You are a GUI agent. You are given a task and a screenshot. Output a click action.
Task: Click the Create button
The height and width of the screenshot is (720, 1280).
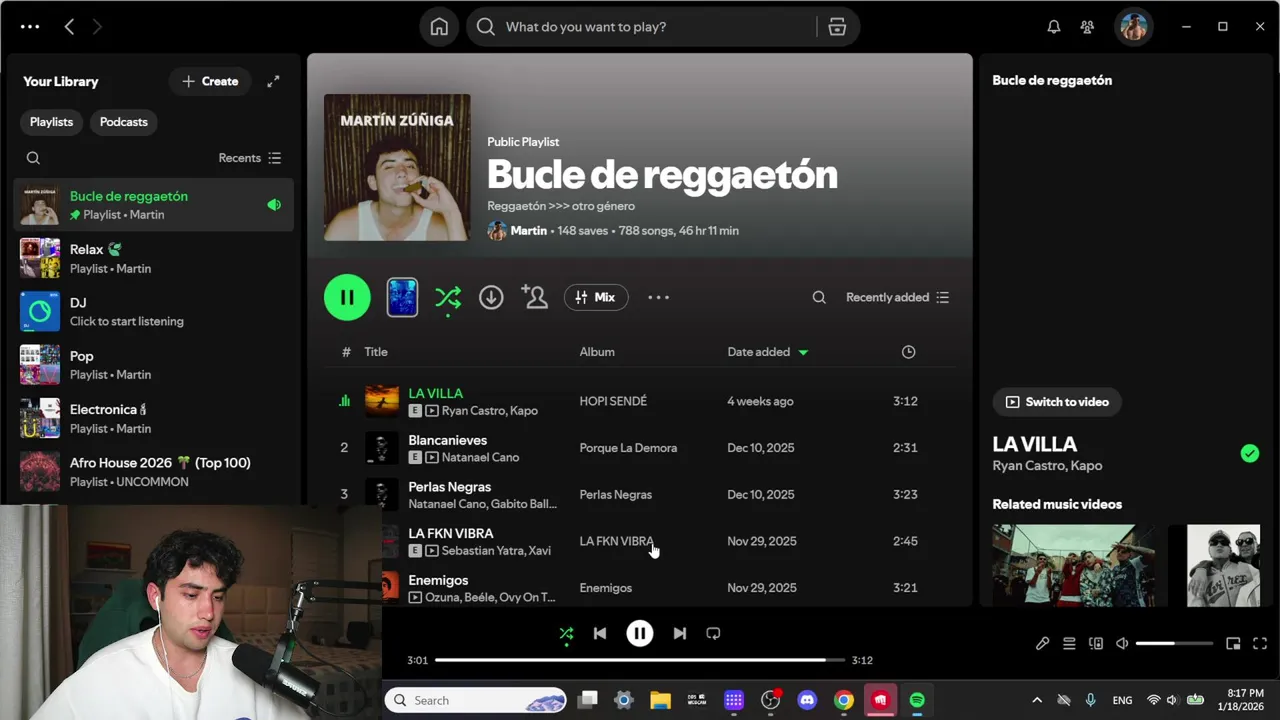(210, 82)
